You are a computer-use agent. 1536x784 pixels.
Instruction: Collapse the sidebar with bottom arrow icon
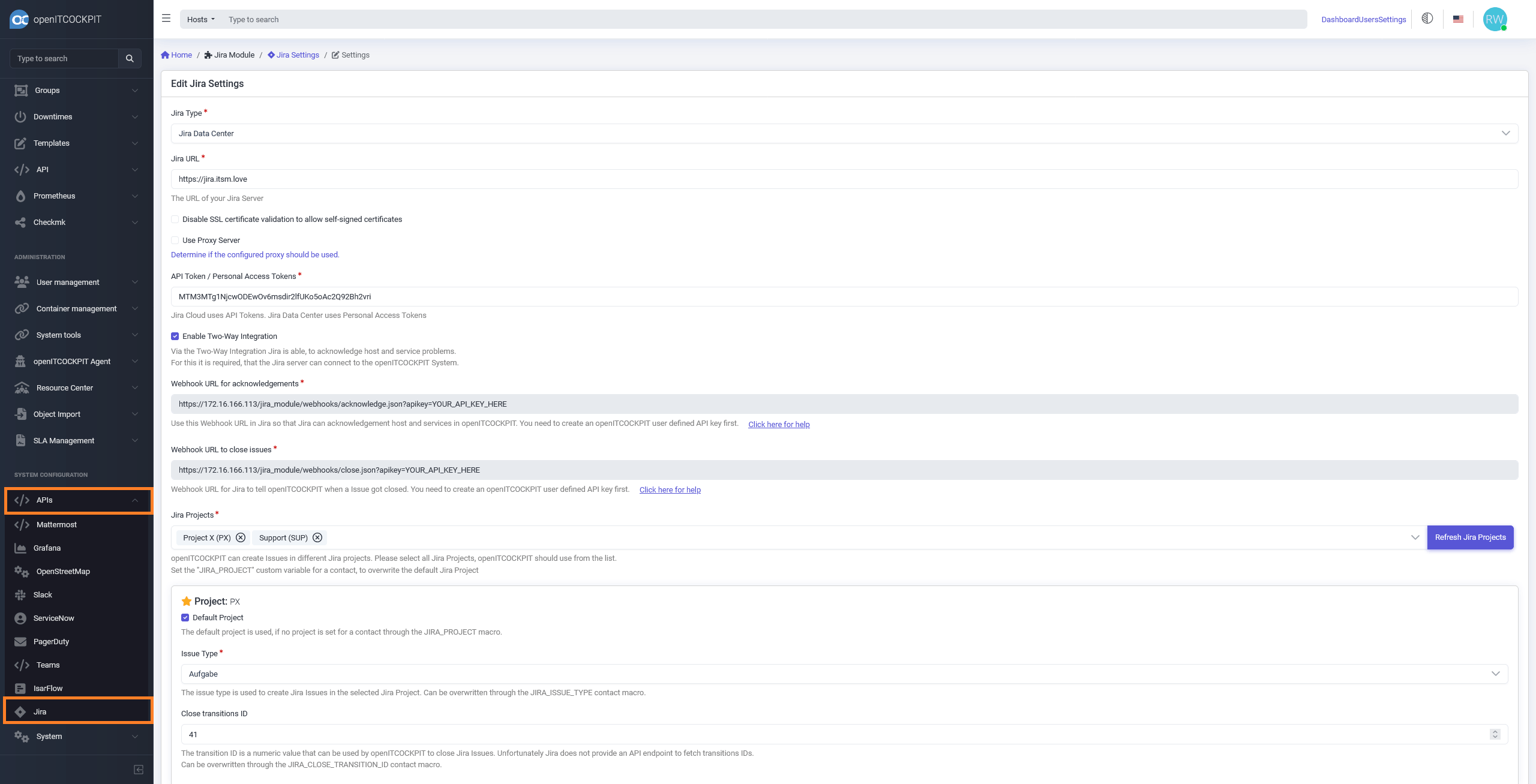pyautogui.click(x=139, y=770)
